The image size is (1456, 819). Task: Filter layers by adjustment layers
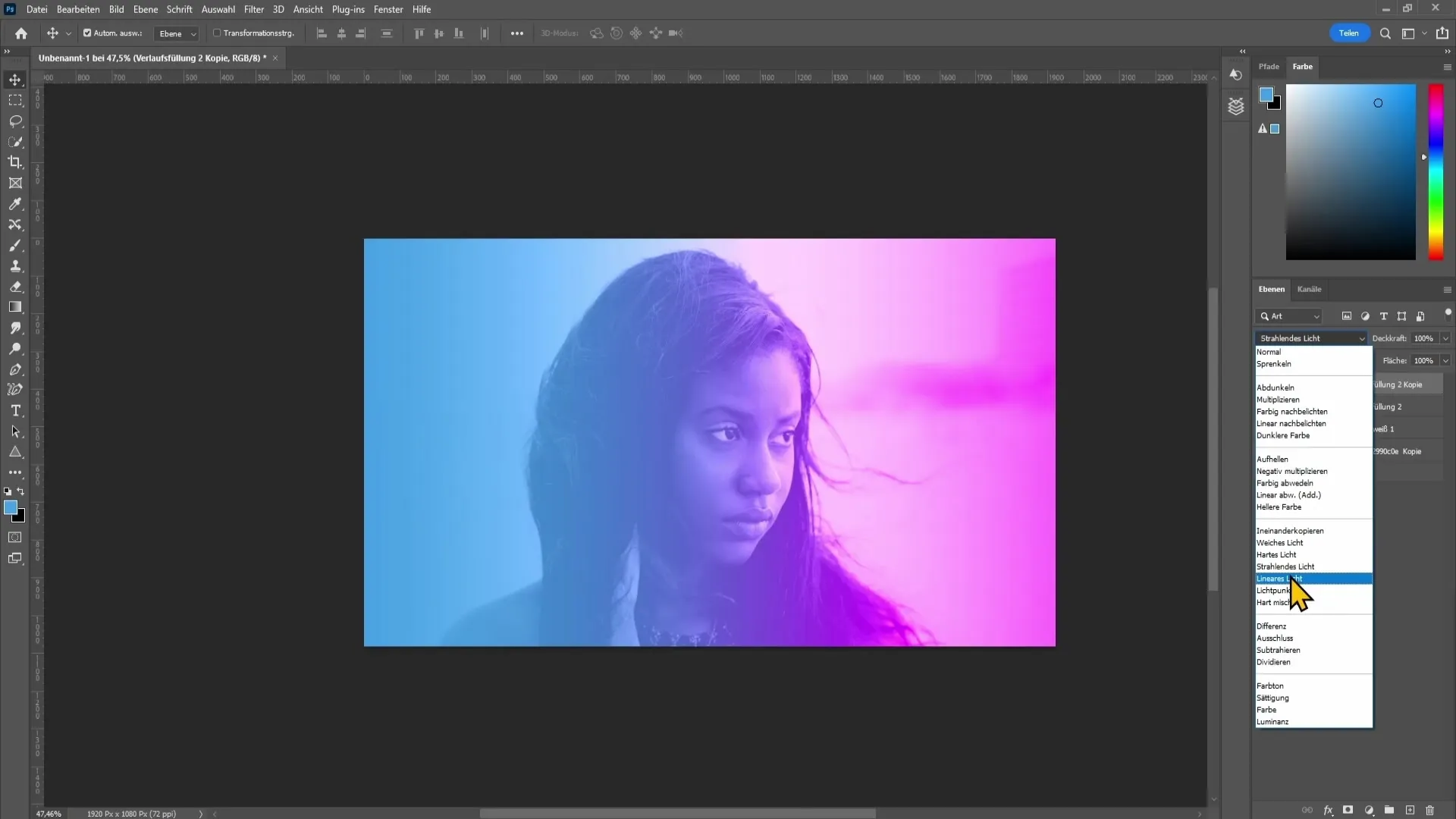coord(1365,316)
